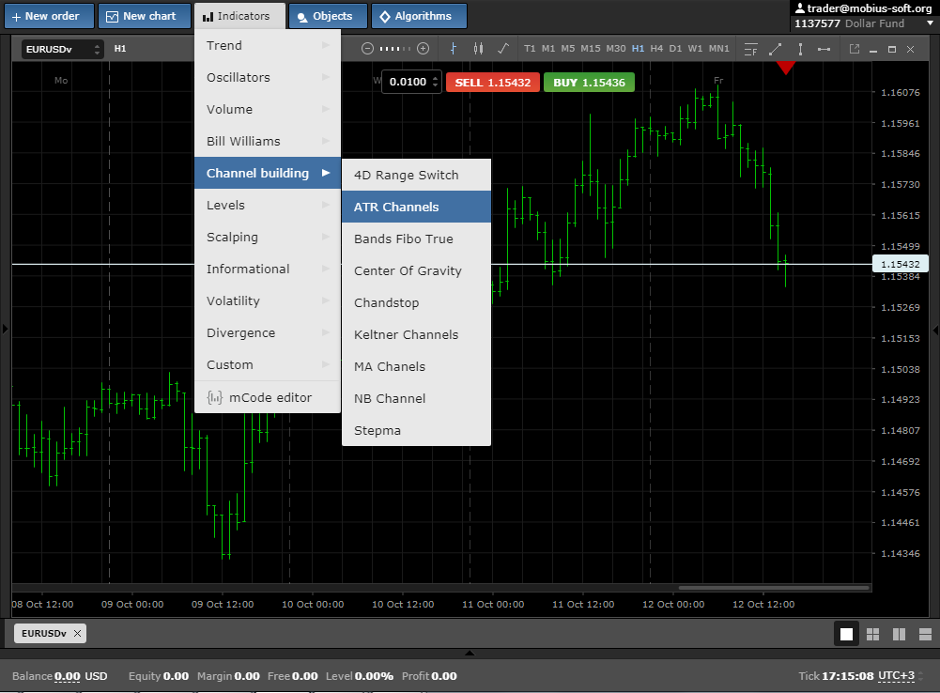Set timeframe to H4

pyautogui.click(x=656, y=49)
